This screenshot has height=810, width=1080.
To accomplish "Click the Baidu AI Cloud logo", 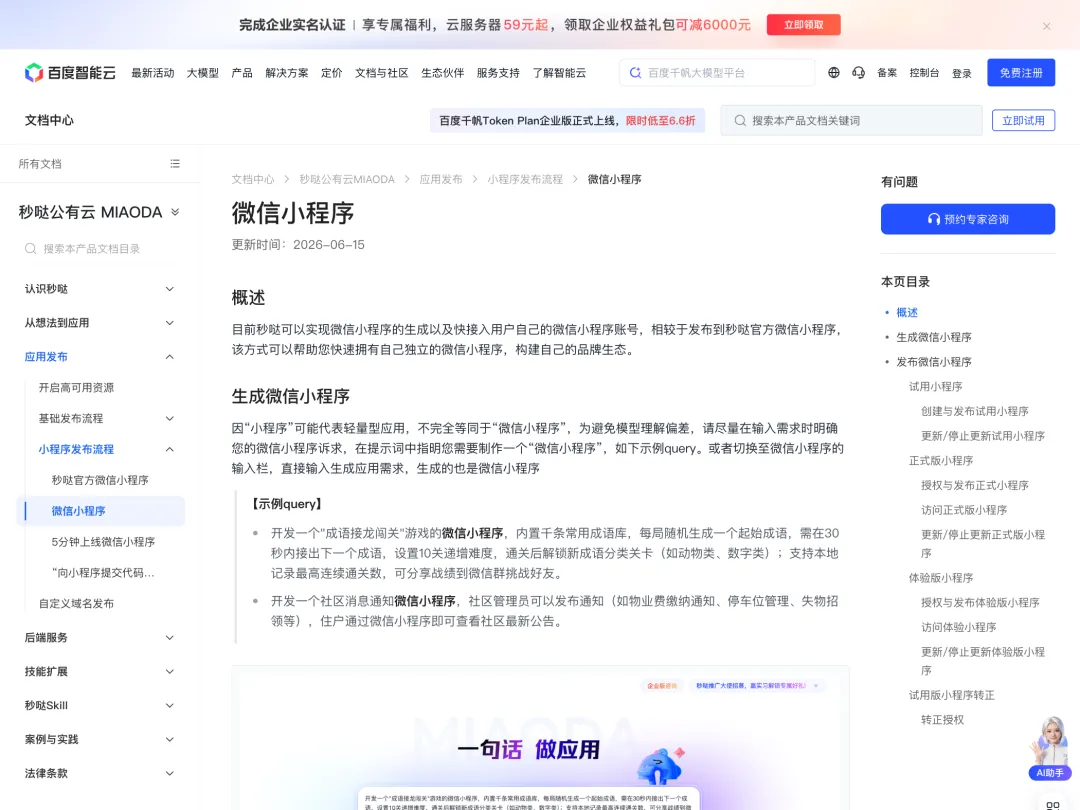I will pyautogui.click(x=70, y=72).
